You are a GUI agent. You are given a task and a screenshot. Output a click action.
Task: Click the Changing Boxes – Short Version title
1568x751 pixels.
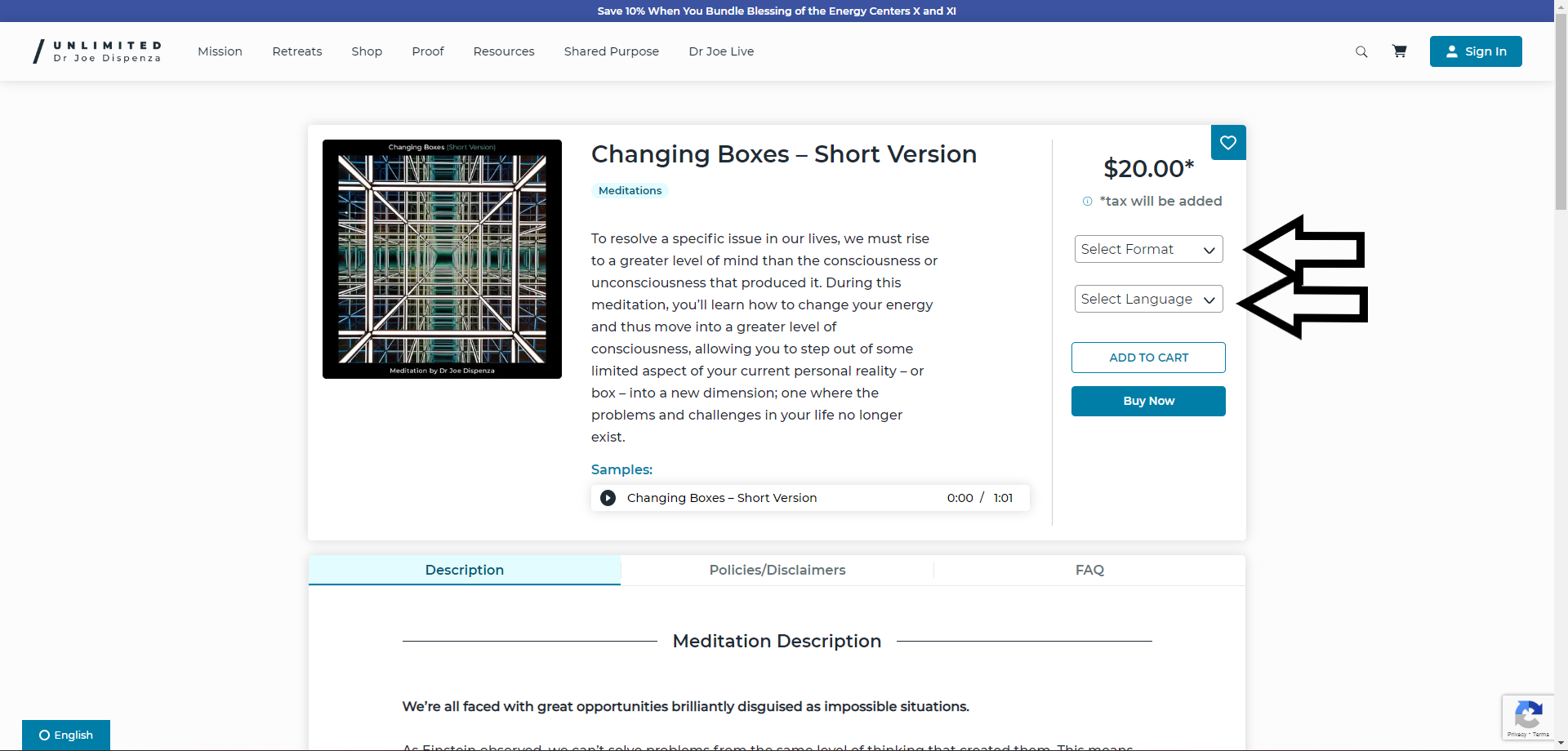tap(784, 154)
